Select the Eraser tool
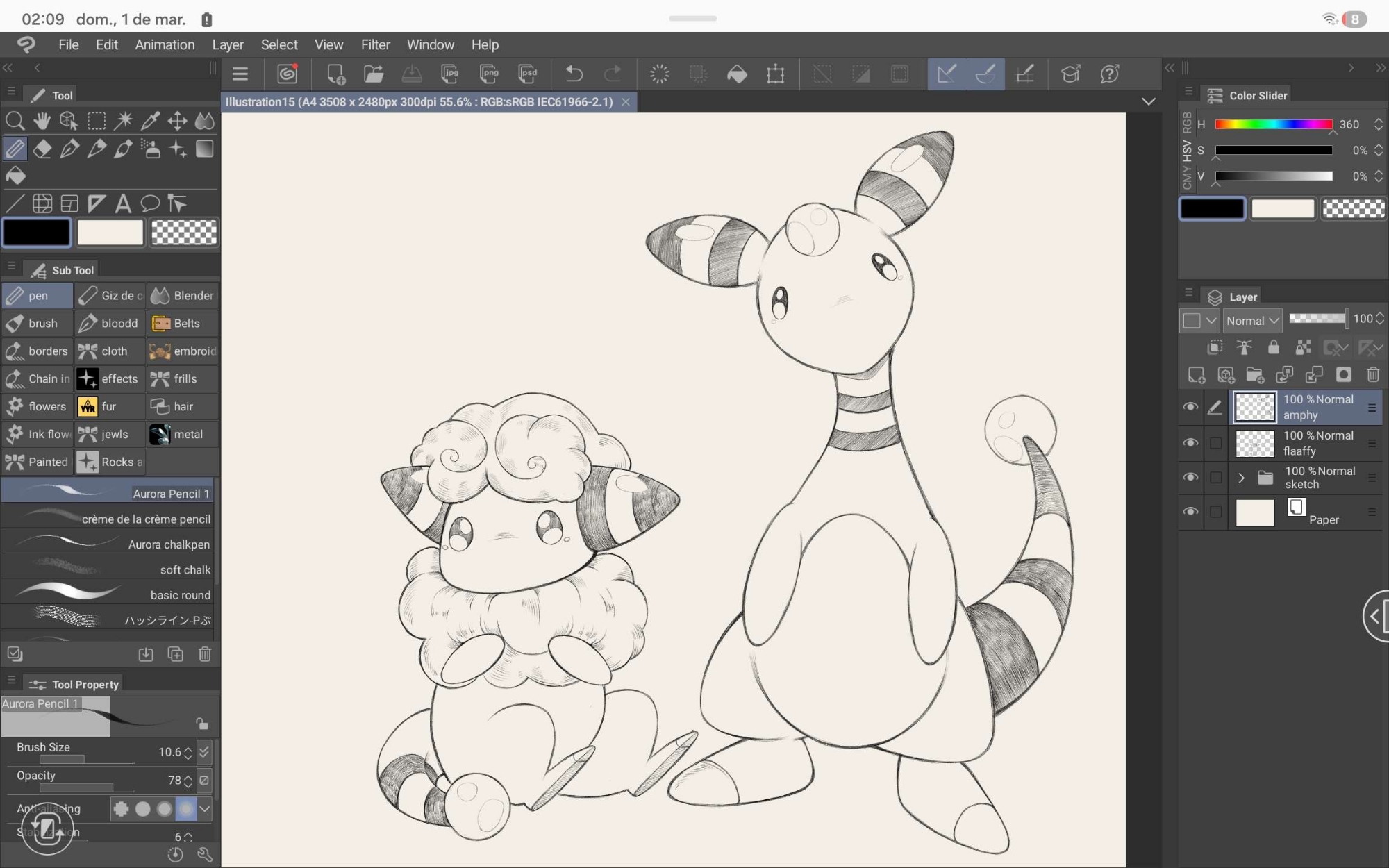Screen dimensions: 1389x868 click(x=42, y=149)
